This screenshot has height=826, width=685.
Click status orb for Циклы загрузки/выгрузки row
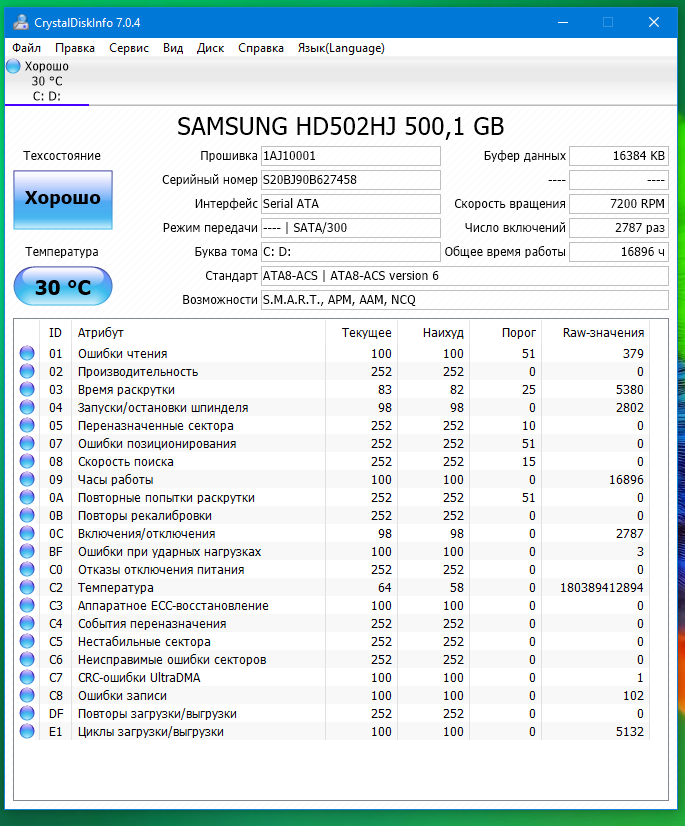tap(27, 731)
